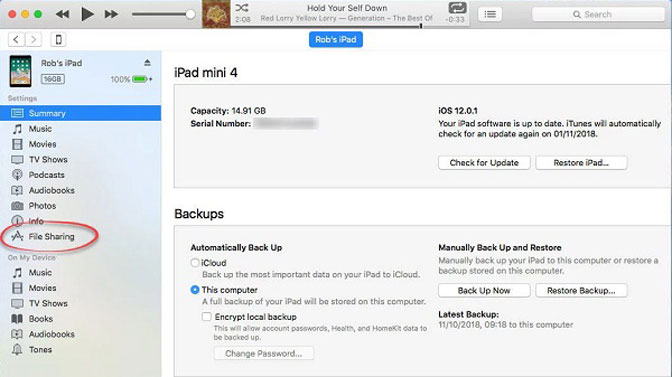The height and width of the screenshot is (377, 672).
Task: Click the red close window button
Action: [x=12, y=14]
